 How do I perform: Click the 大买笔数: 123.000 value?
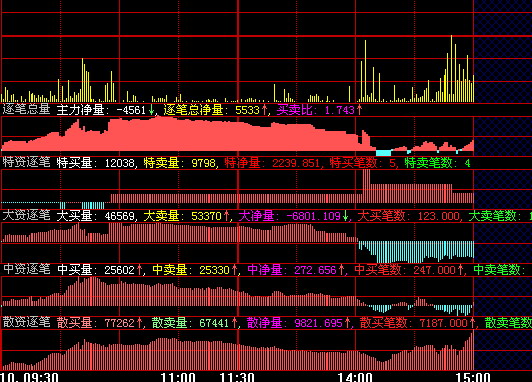[409, 216]
